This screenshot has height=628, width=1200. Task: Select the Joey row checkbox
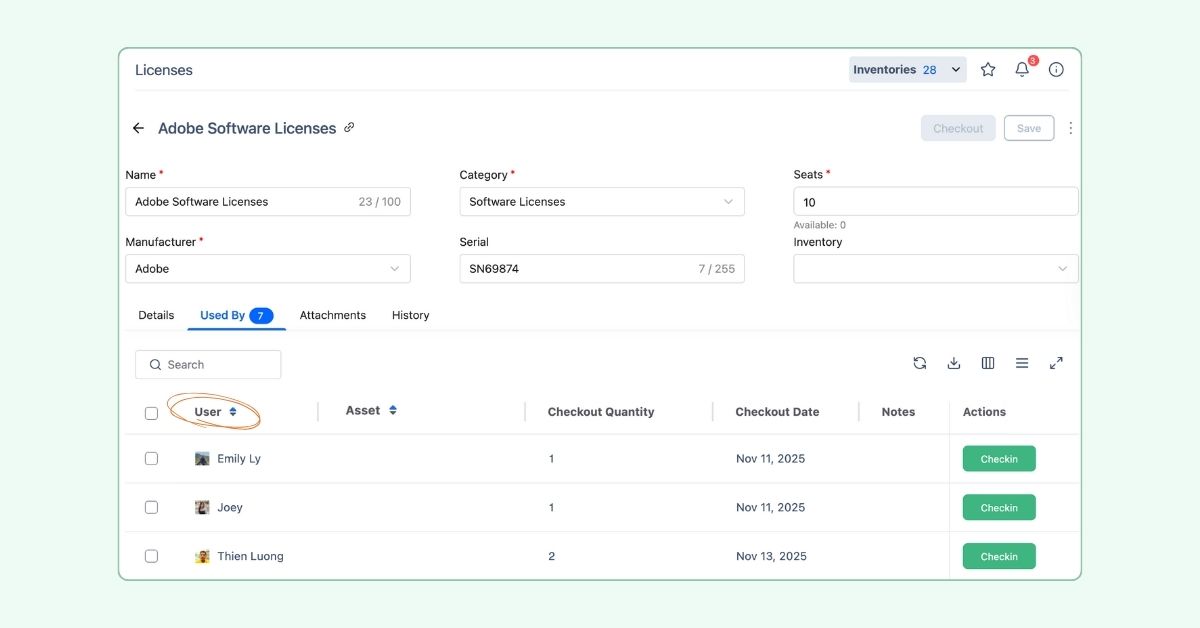tap(151, 508)
